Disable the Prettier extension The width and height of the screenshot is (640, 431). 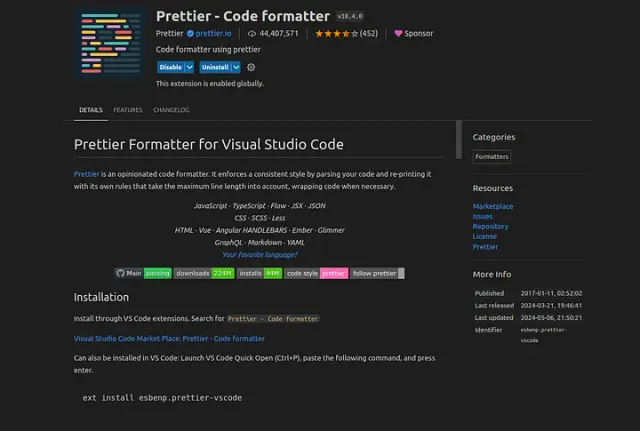pos(171,67)
